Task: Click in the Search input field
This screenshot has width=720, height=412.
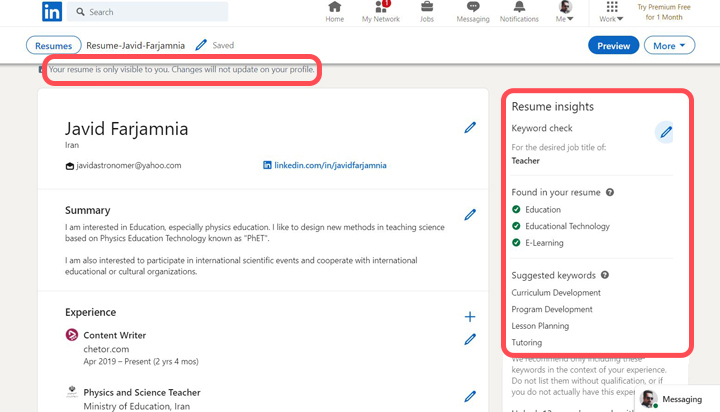Action: (155, 12)
